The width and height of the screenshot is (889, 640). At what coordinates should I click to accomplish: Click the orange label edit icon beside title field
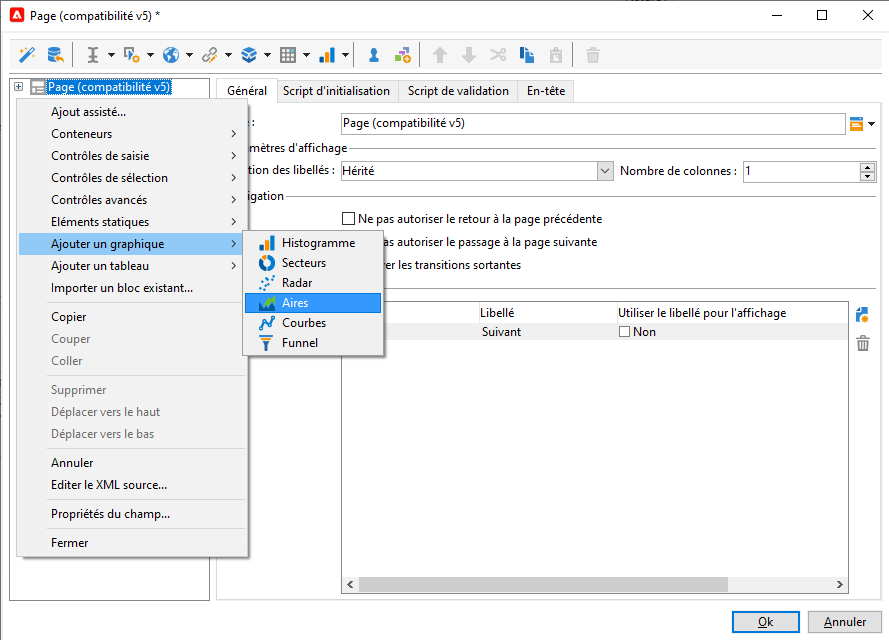[856, 123]
